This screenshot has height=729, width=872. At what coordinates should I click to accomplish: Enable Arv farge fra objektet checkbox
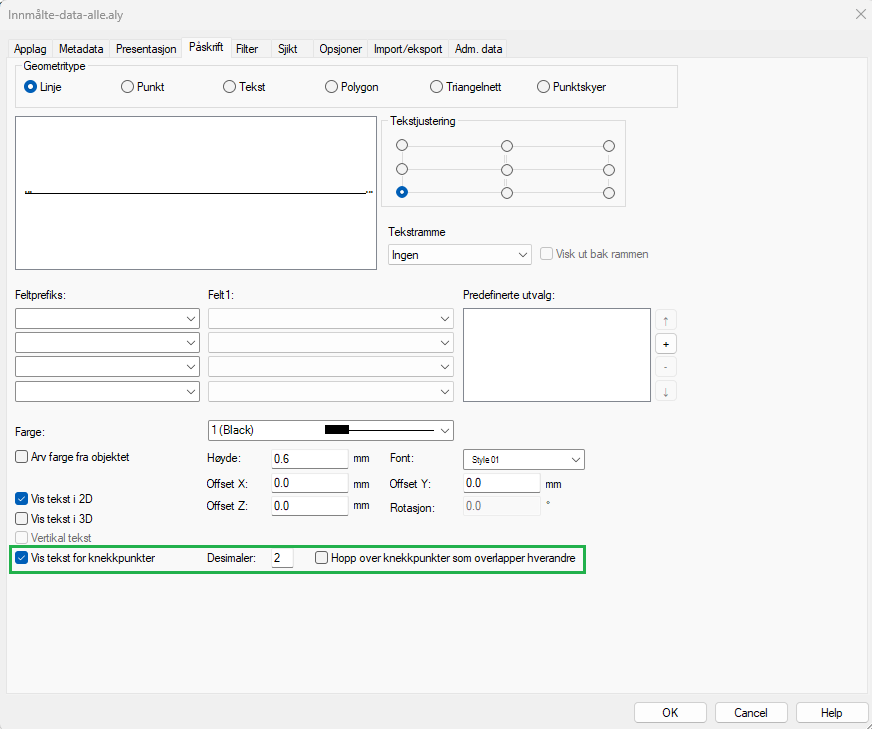coord(22,457)
